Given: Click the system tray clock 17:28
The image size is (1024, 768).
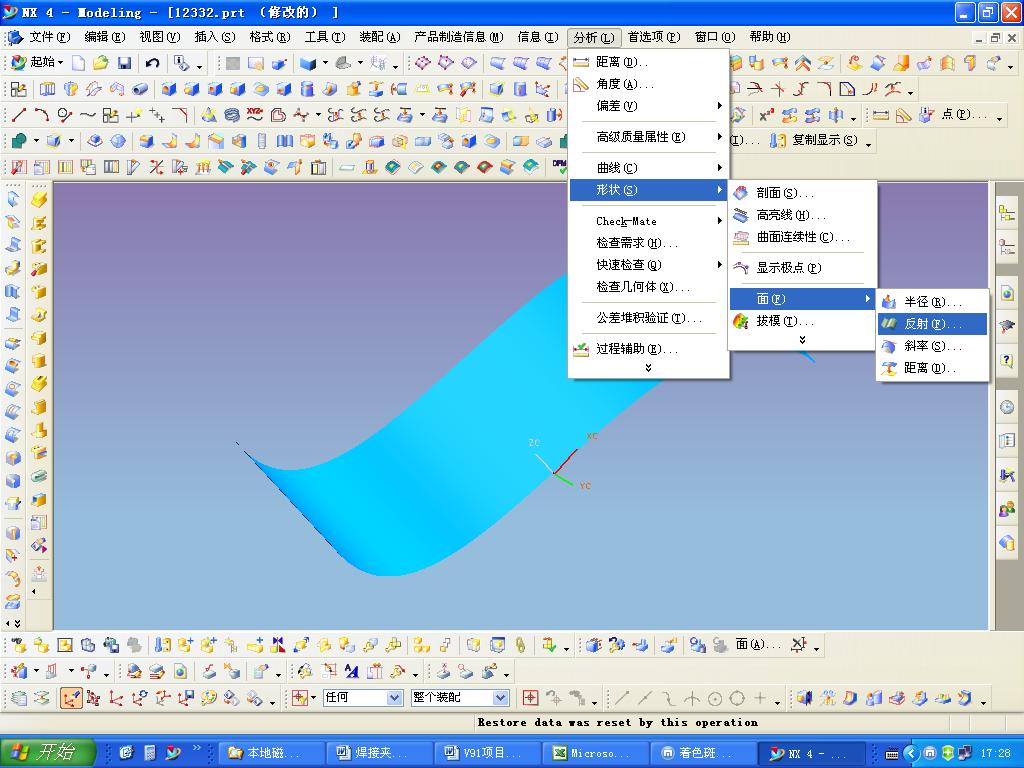Looking at the screenshot, I should point(995,753).
